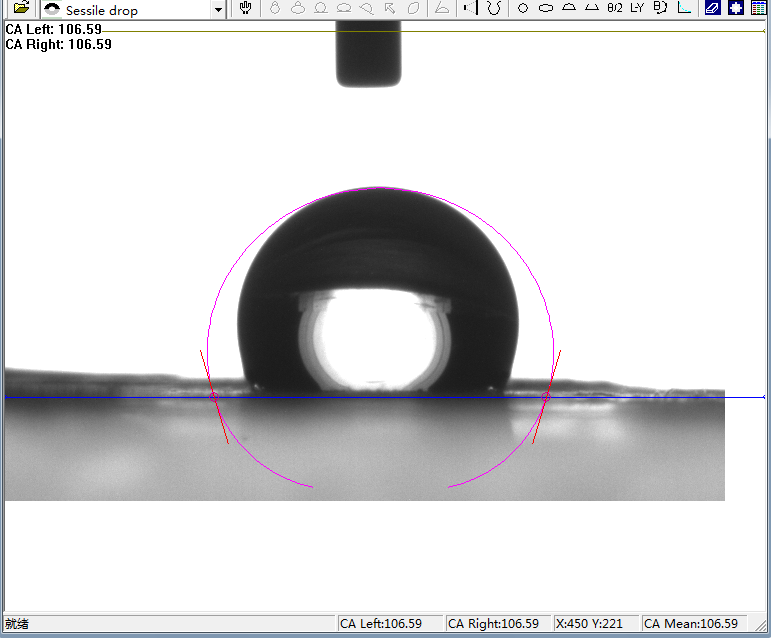Screen dimensions: 771x638
Task: Select the hand pan tool
Action: click(245, 8)
